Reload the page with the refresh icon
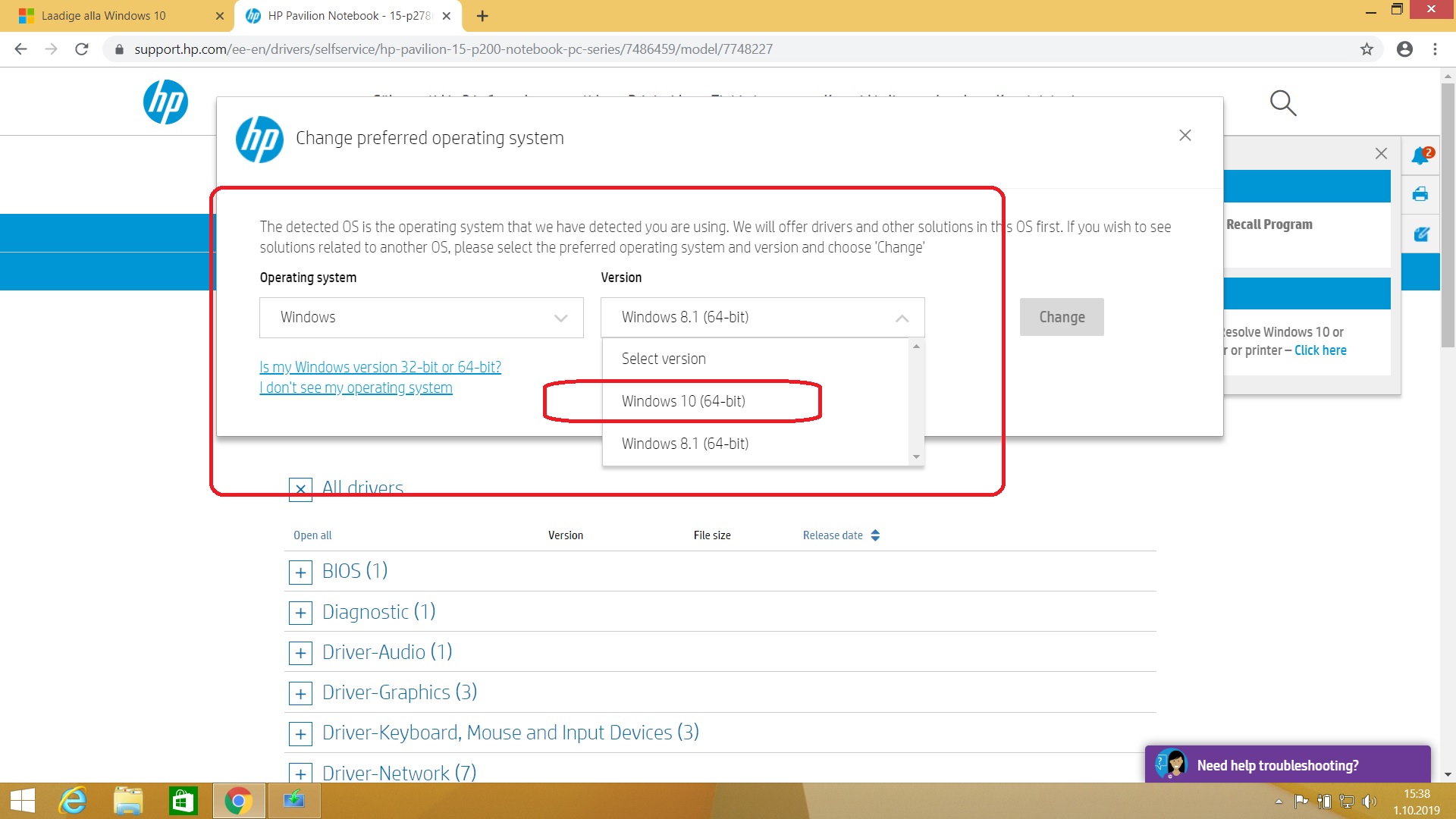Screen dimensions: 1456x819 (82, 49)
